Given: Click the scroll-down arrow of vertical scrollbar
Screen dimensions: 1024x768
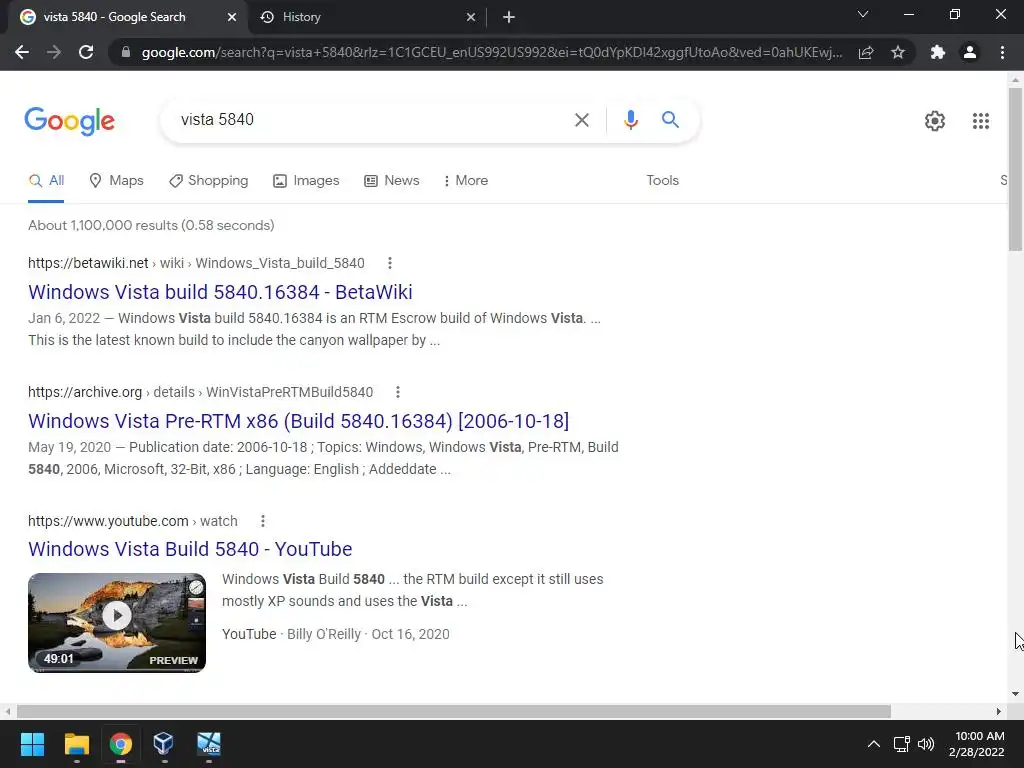Looking at the screenshot, I should click(x=1015, y=694).
